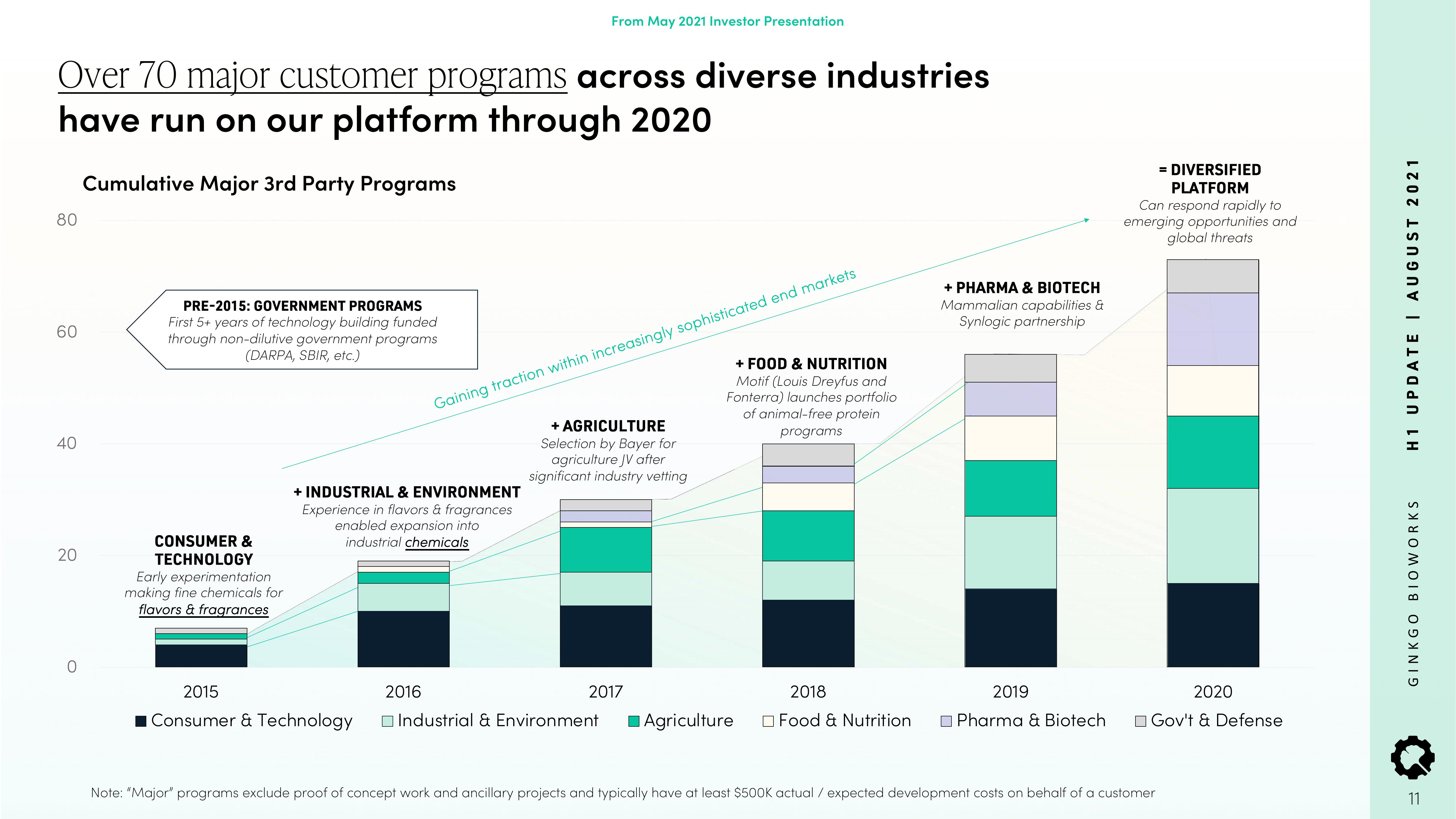Click the '+ INDUSTRIAL & ENVIRONMENT' annotation heading
Screen dimensions: 1456x819
tap(407, 492)
